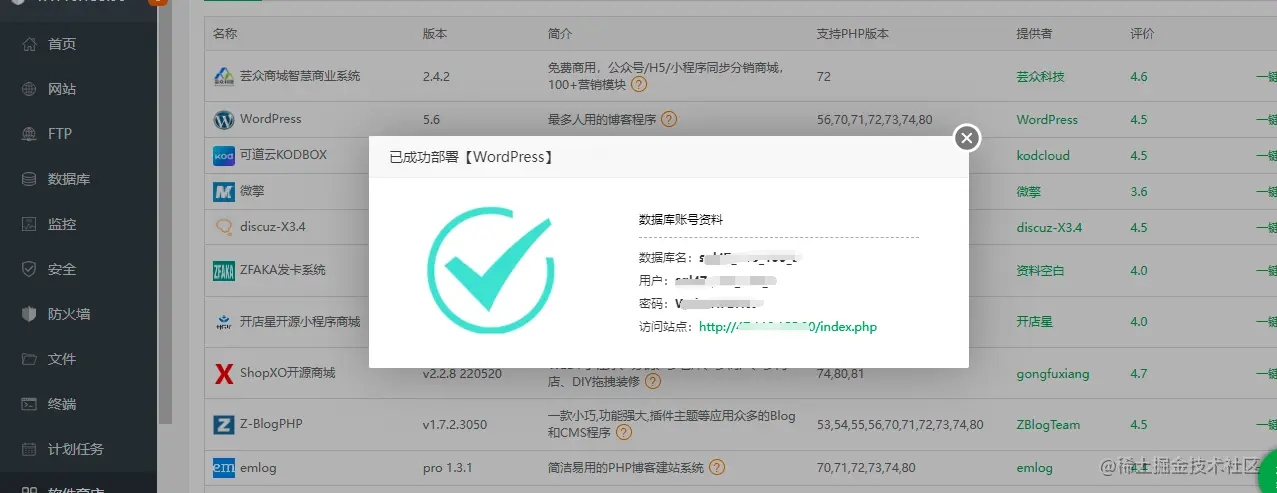Click the home icon beside 首页
1277x493 pixels.
(29, 44)
